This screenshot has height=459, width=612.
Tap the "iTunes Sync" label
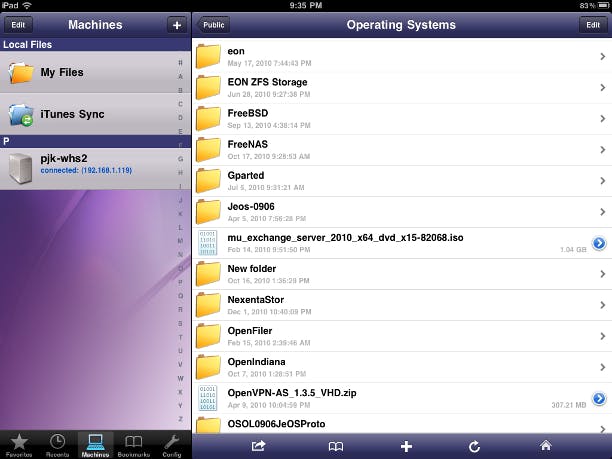[73, 114]
